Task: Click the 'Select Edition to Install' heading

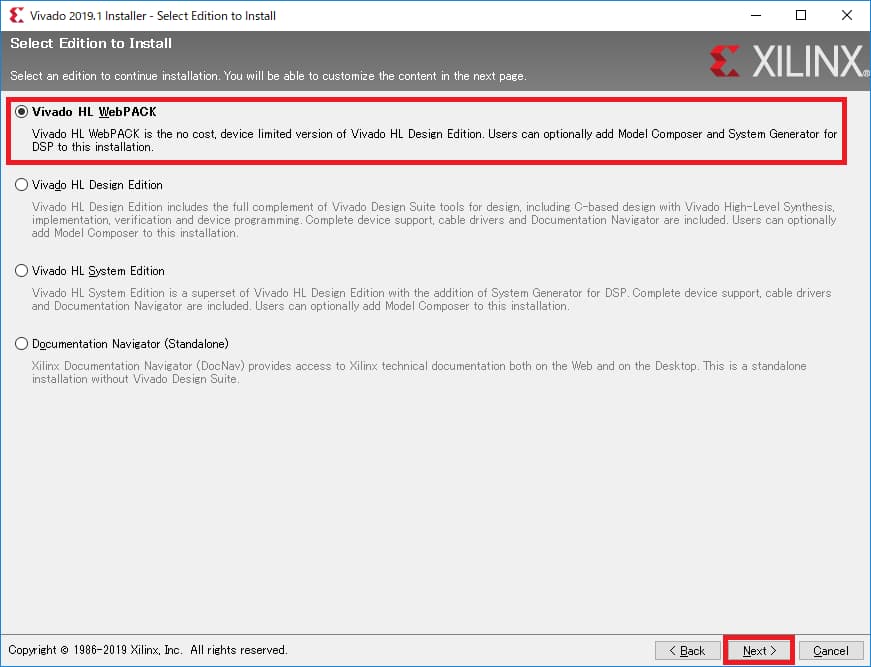Action: pos(91,43)
